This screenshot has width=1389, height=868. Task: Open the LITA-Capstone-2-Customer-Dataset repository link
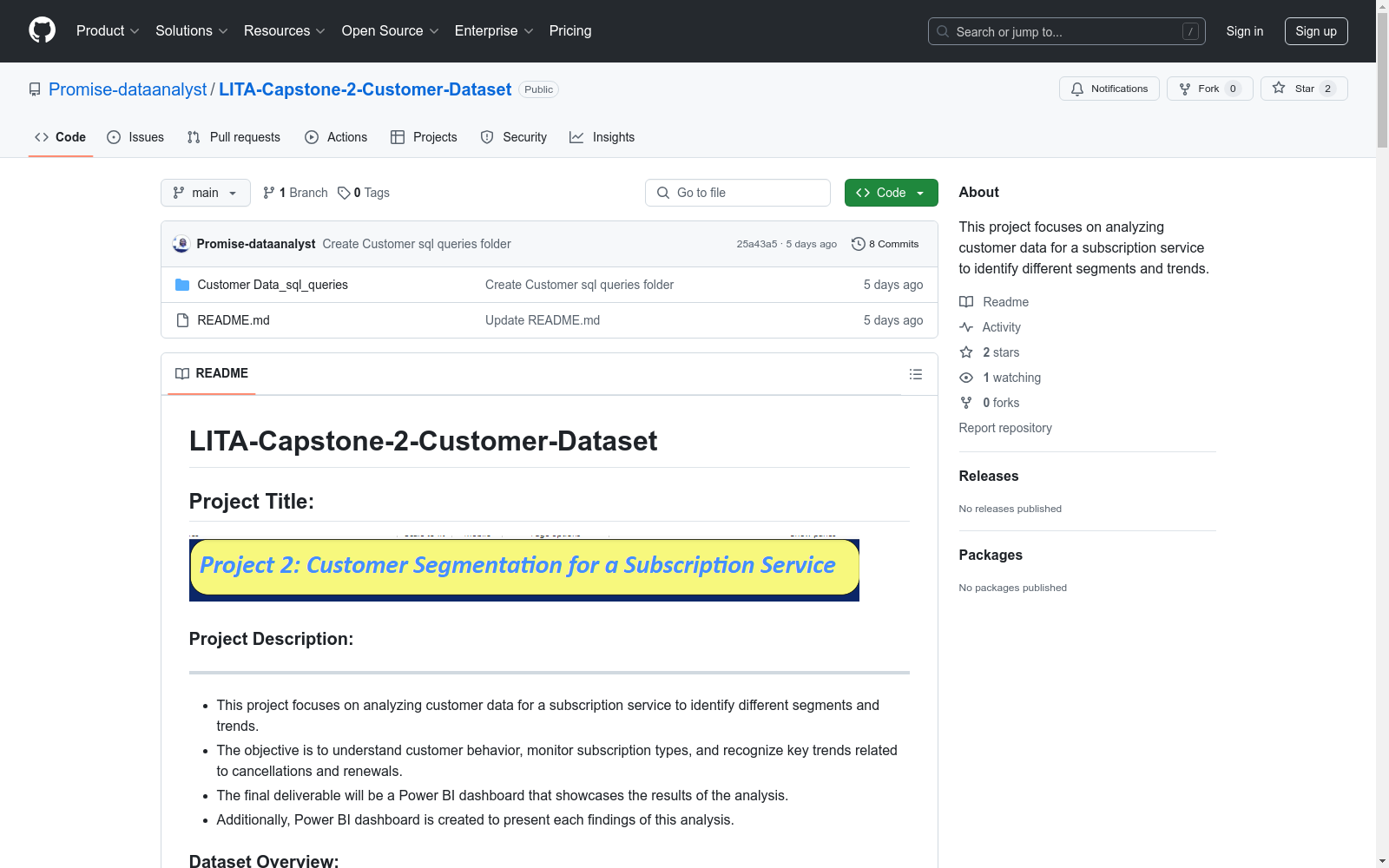coord(365,89)
